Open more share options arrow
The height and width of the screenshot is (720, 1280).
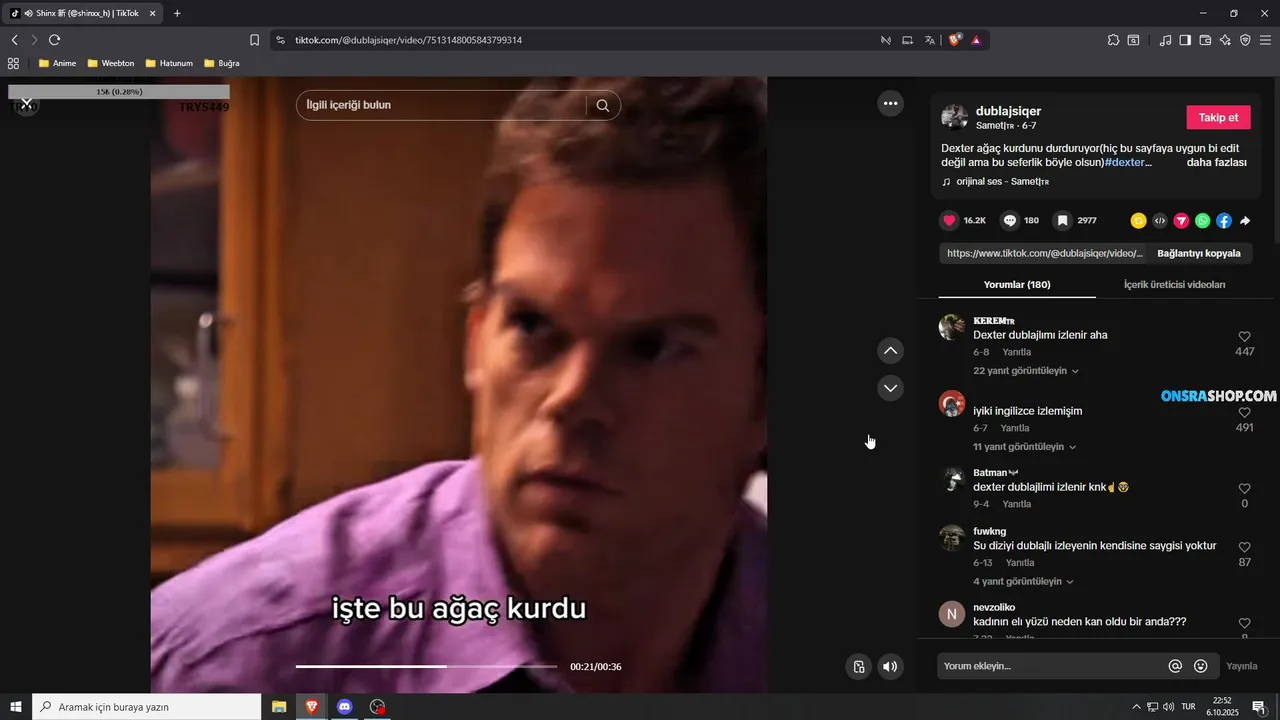tap(1245, 220)
